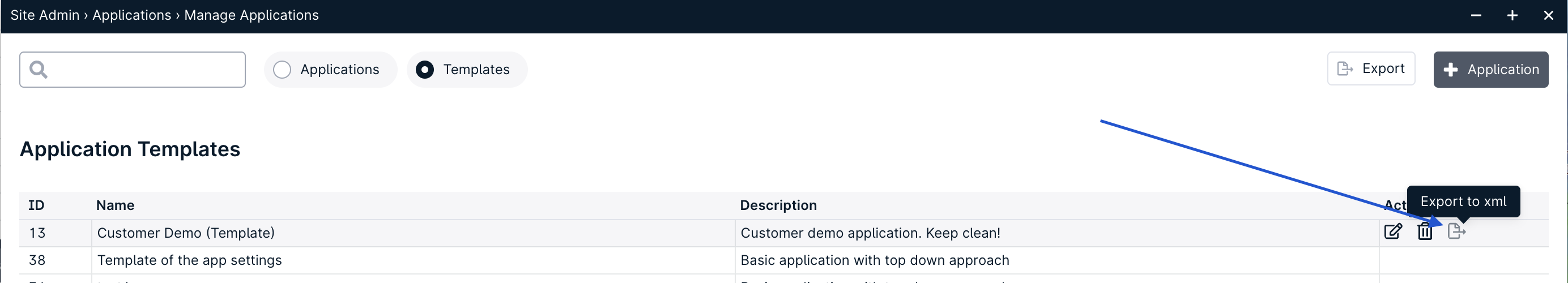The width and height of the screenshot is (1568, 283).
Task: Click the Application Templates heading
Action: point(130,149)
